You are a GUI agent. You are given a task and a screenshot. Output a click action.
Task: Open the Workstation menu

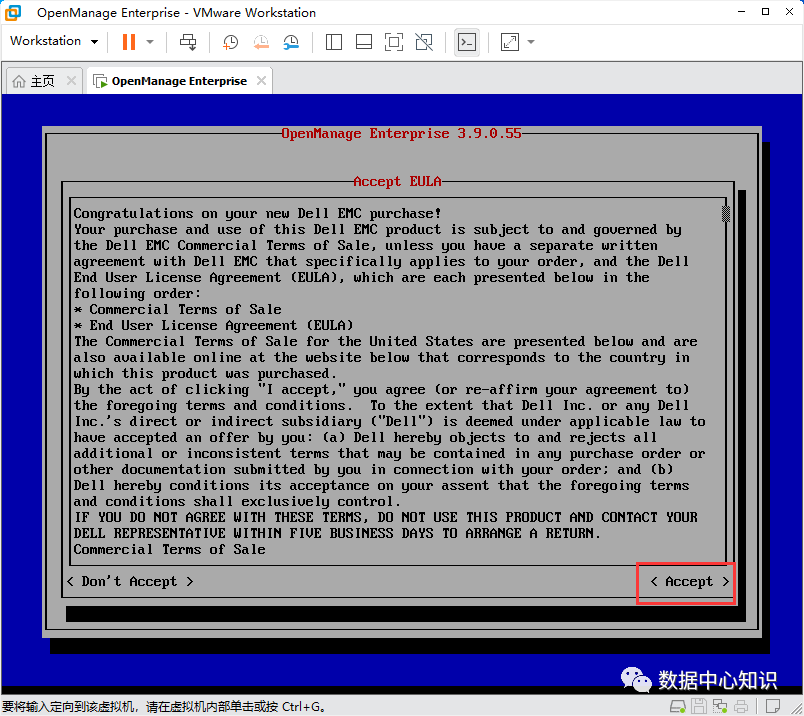pyautogui.click(x=54, y=41)
